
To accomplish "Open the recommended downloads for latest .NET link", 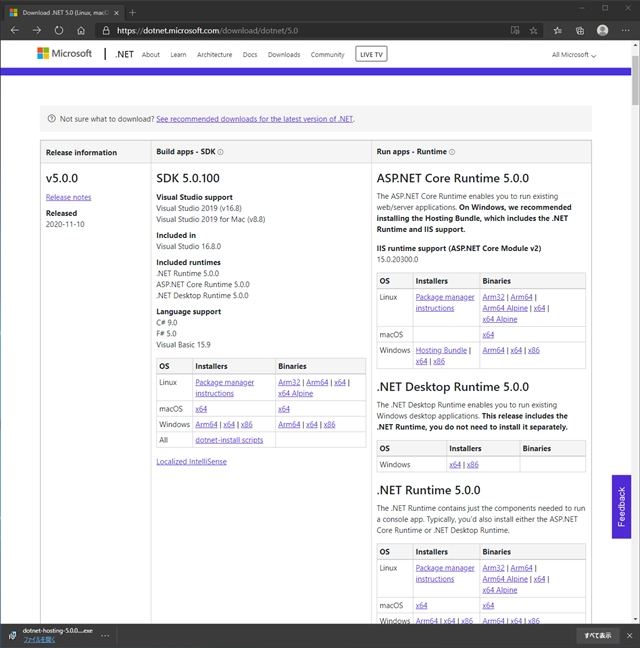I will [x=255, y=119].
